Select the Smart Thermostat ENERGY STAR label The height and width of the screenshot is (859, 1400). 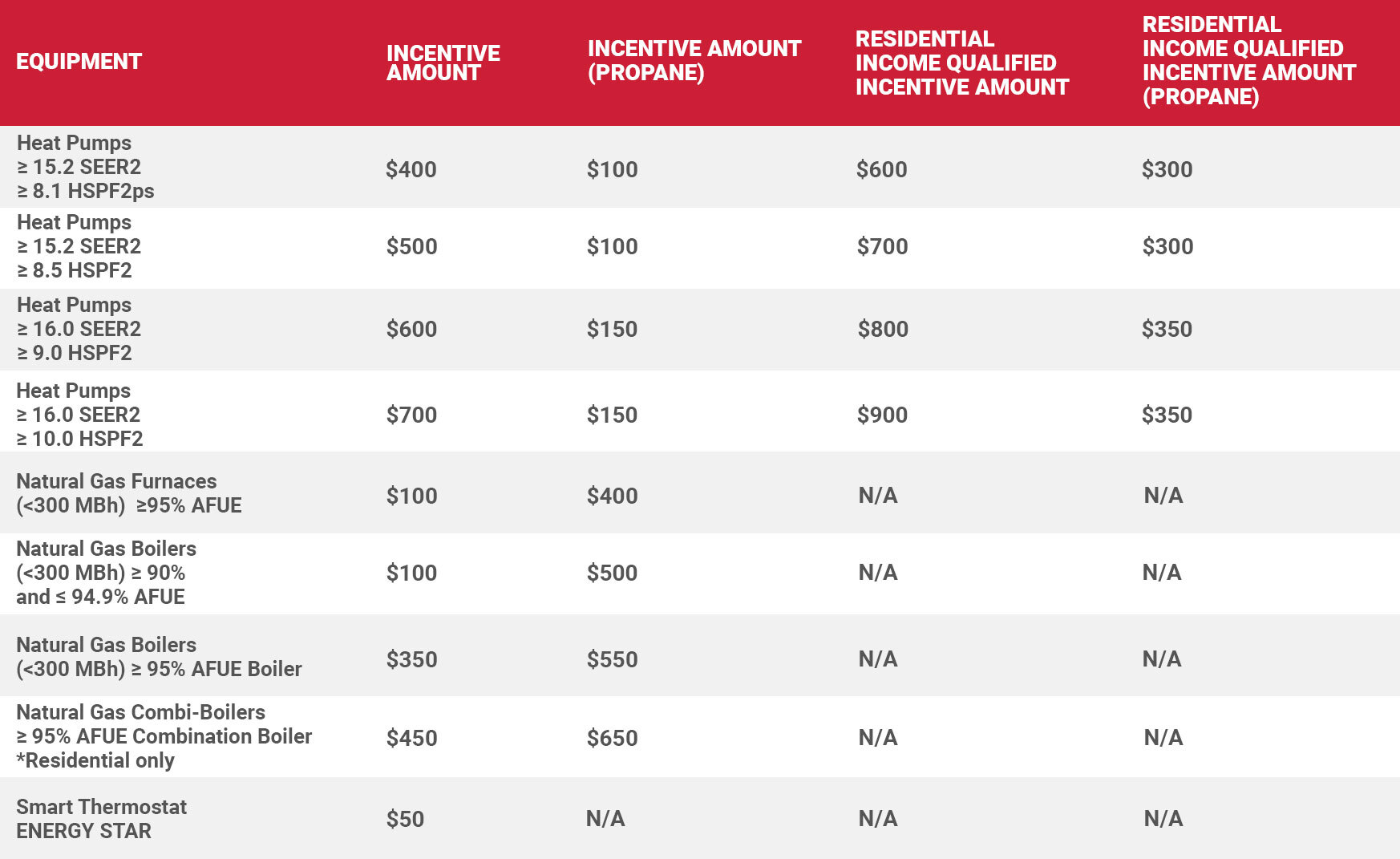[101, 819]
